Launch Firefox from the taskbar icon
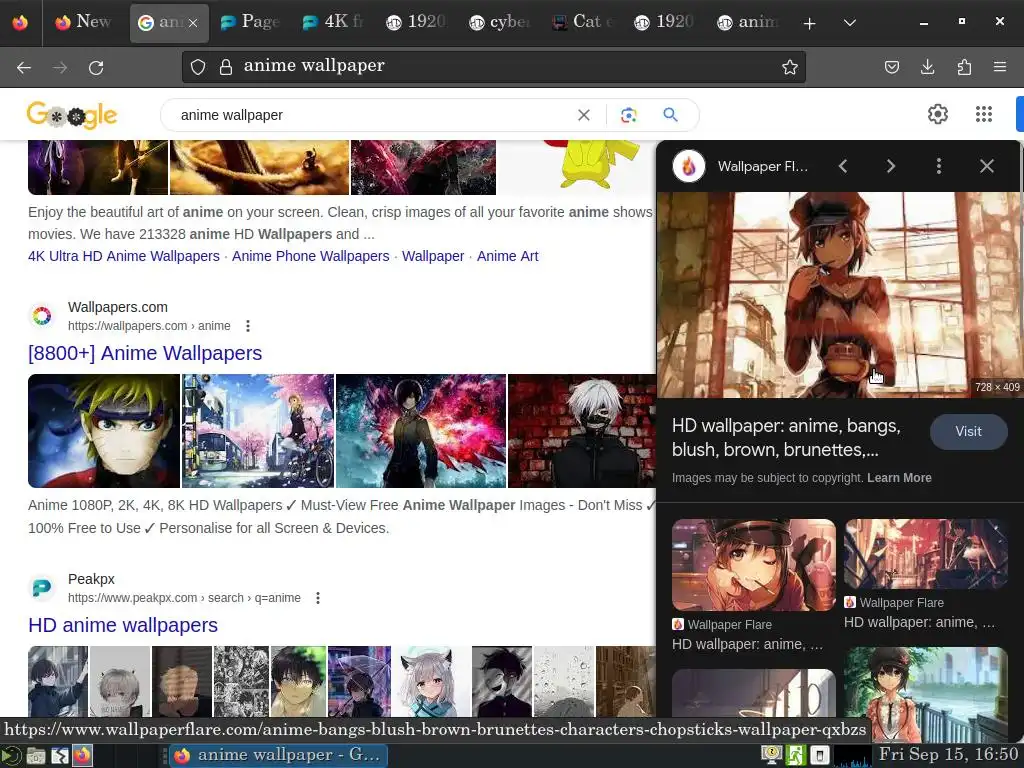The height and width of the screenshot is (768, 1024). [82, 756]
